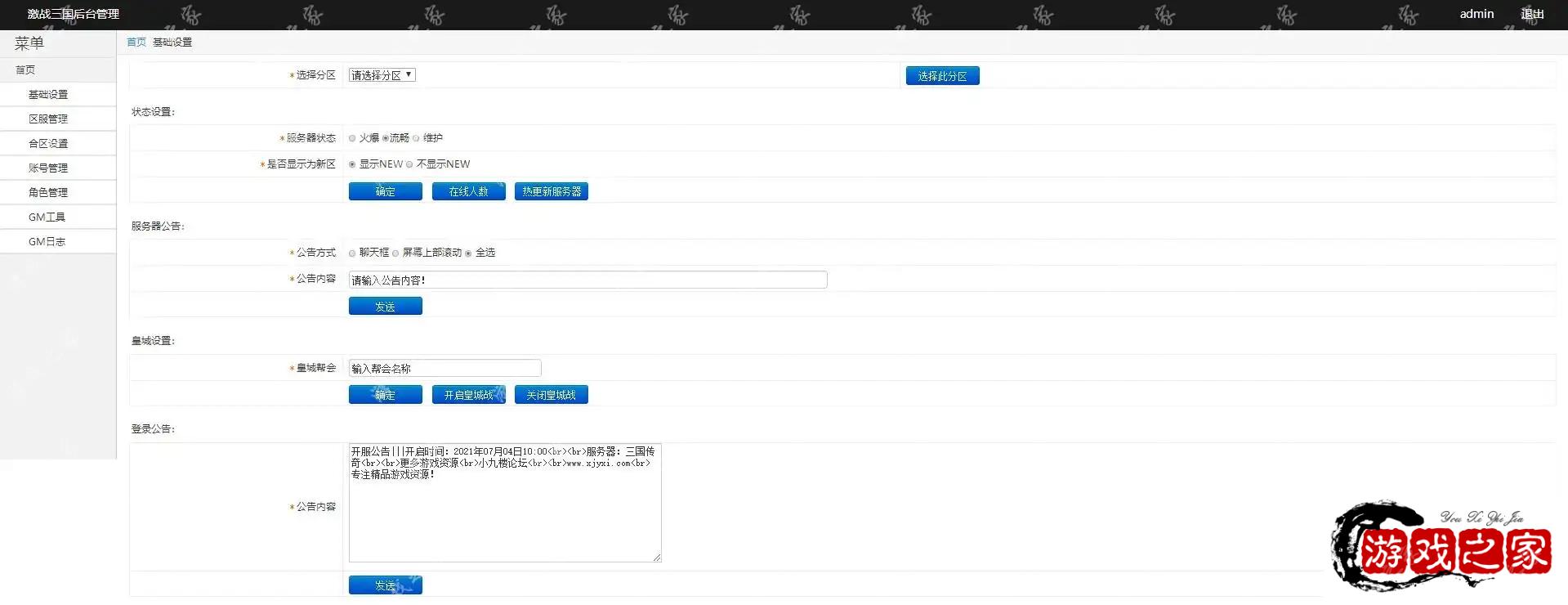Viewport: 1568px width, 605px height.
Task: Open the 请选择分区 dropdown
Action: pyautogui.click(x=382, y=75)
